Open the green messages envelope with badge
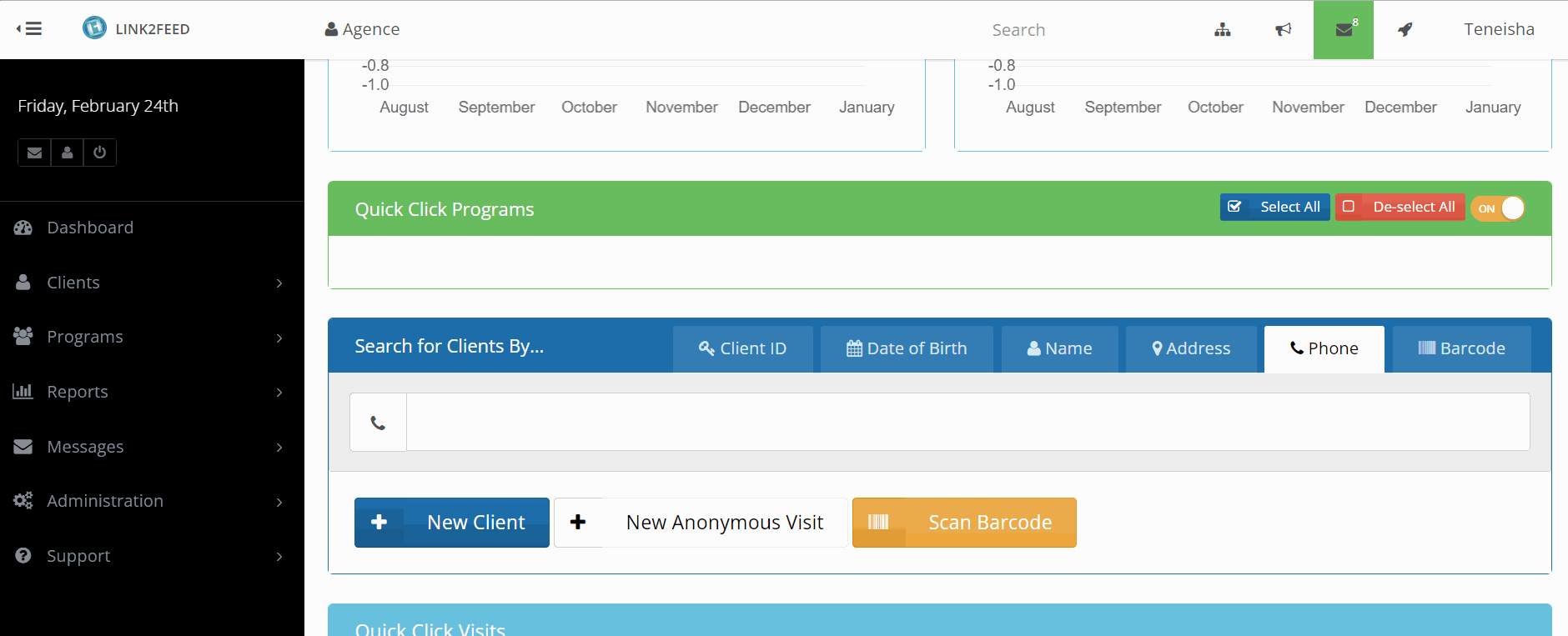This screenshot has width=1568, height=636. point(1344,30)
